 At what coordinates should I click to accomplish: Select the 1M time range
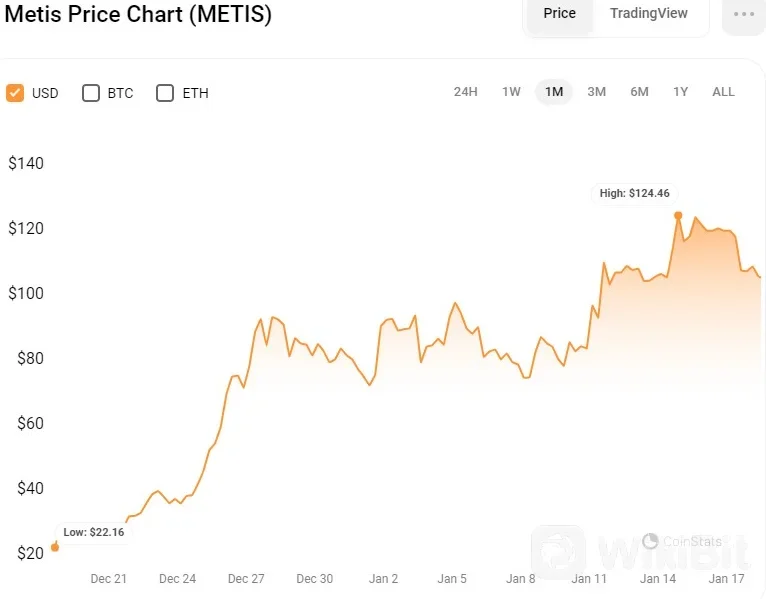(x=554, y=92)
